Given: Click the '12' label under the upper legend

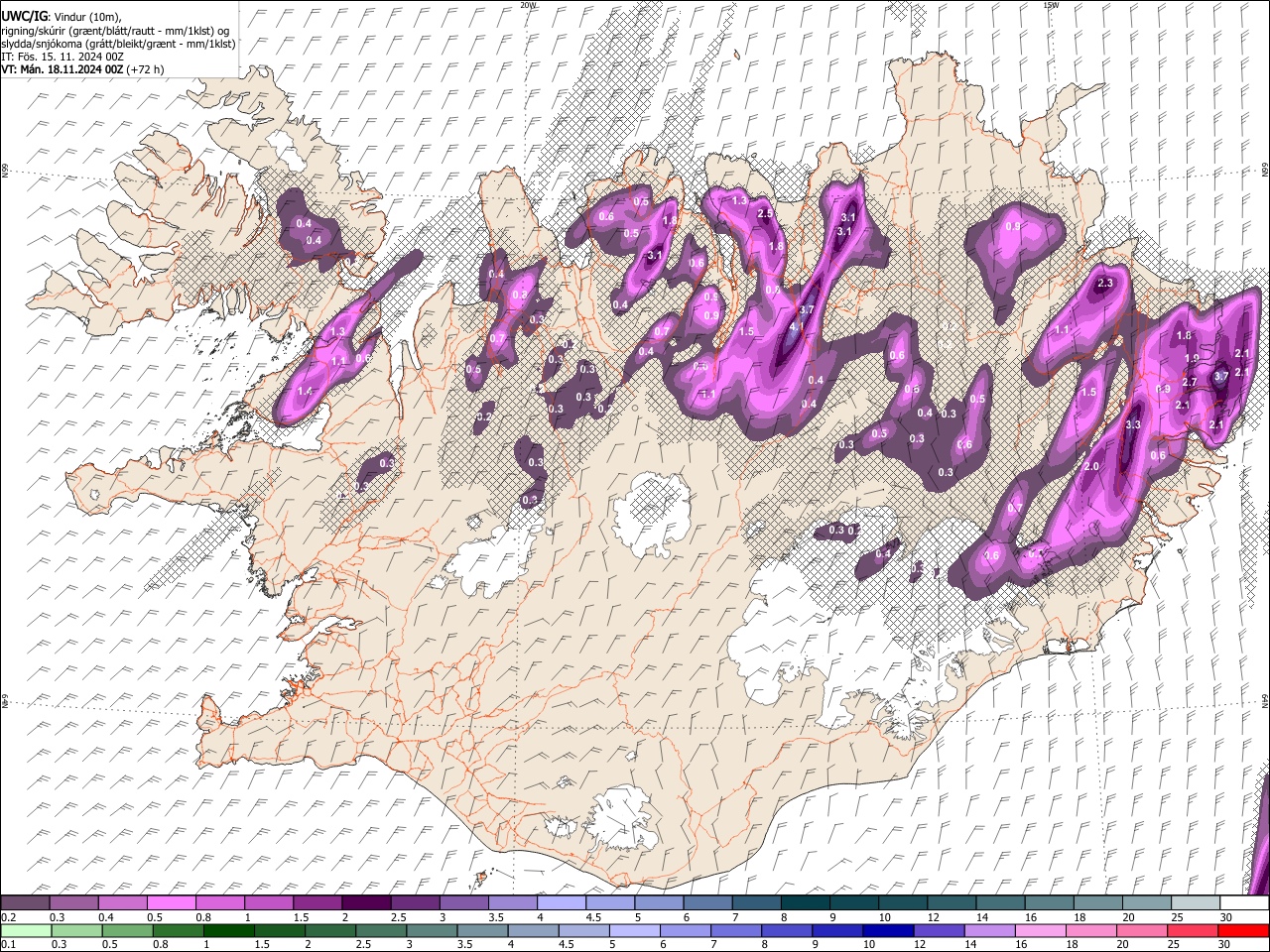Looking at the screenshot, I should [934, 917].
